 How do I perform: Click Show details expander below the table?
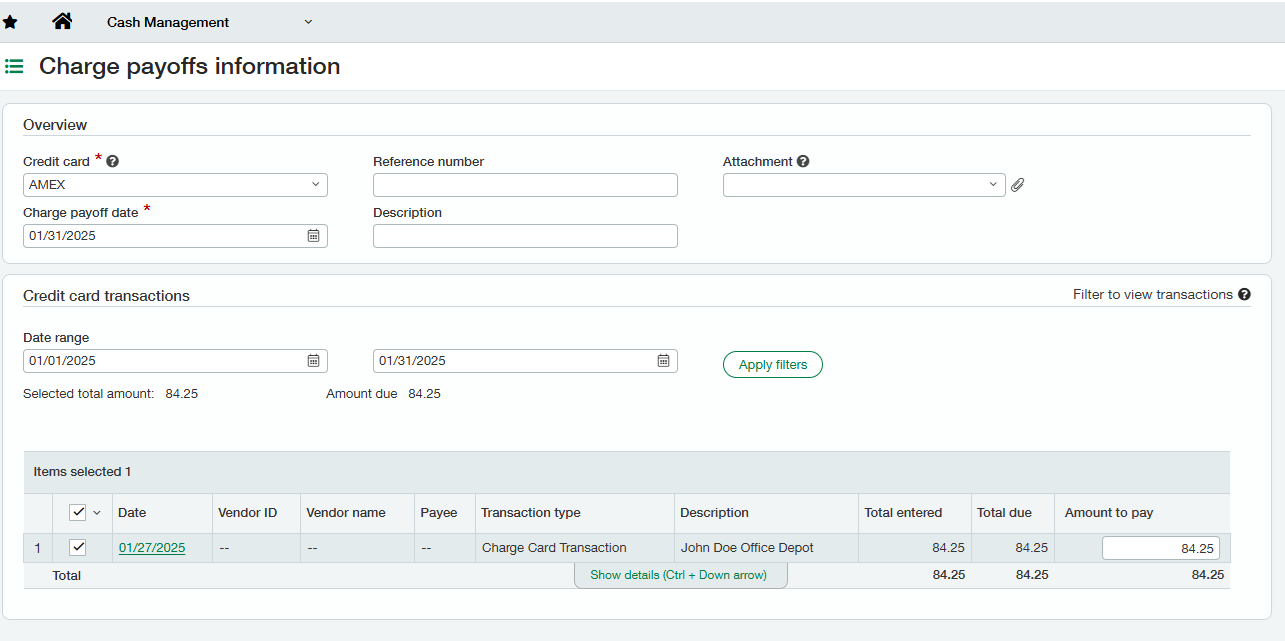click(679, 575)
